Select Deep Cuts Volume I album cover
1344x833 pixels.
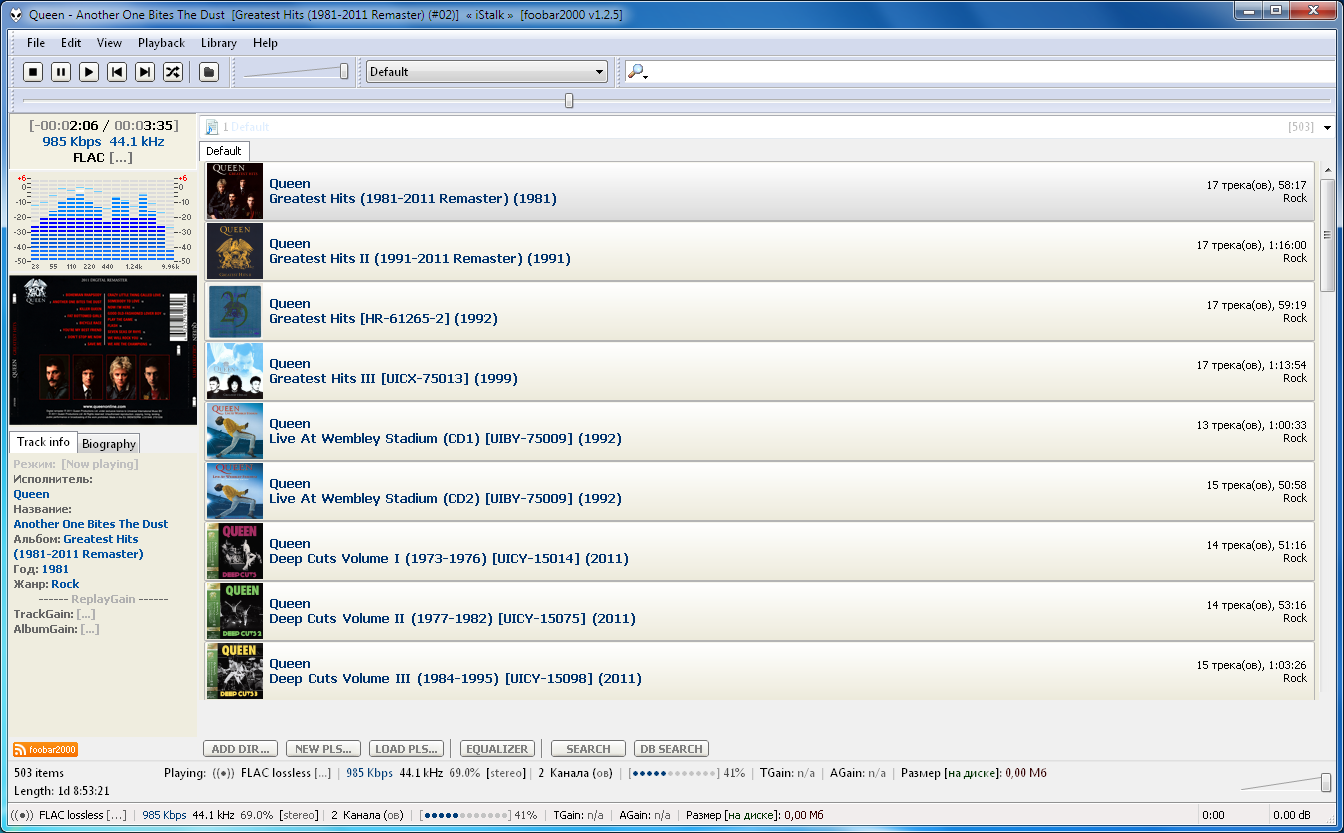tap(235, 551)
